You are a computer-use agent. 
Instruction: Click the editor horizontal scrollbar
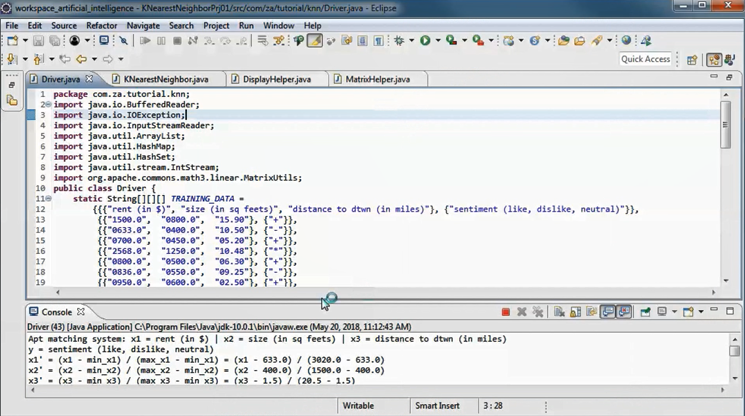click(380, 293)
